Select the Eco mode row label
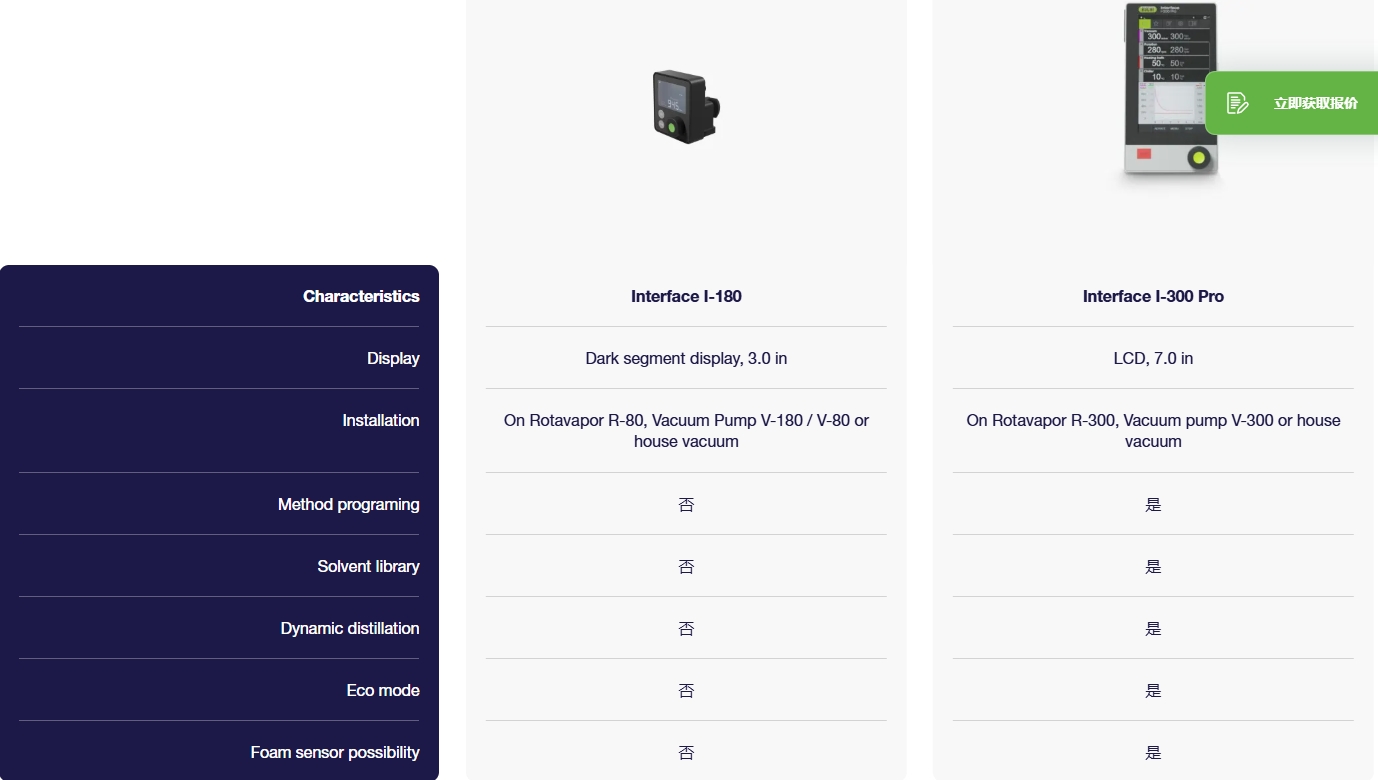Viewport: 1378px width, 780px height. (x=382, y=690)
